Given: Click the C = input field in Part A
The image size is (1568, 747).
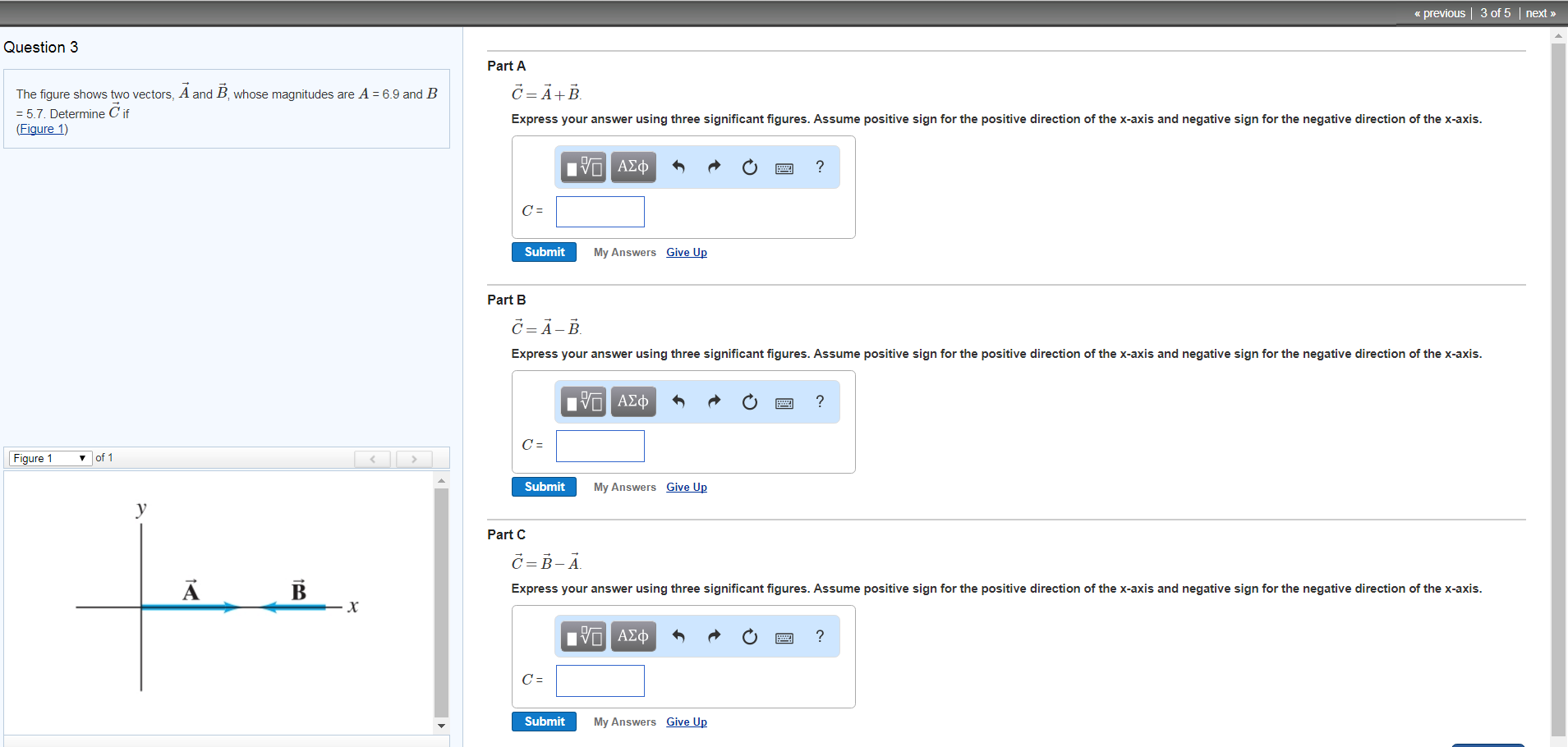Looking at the screenshot, I should coord(600,211).
